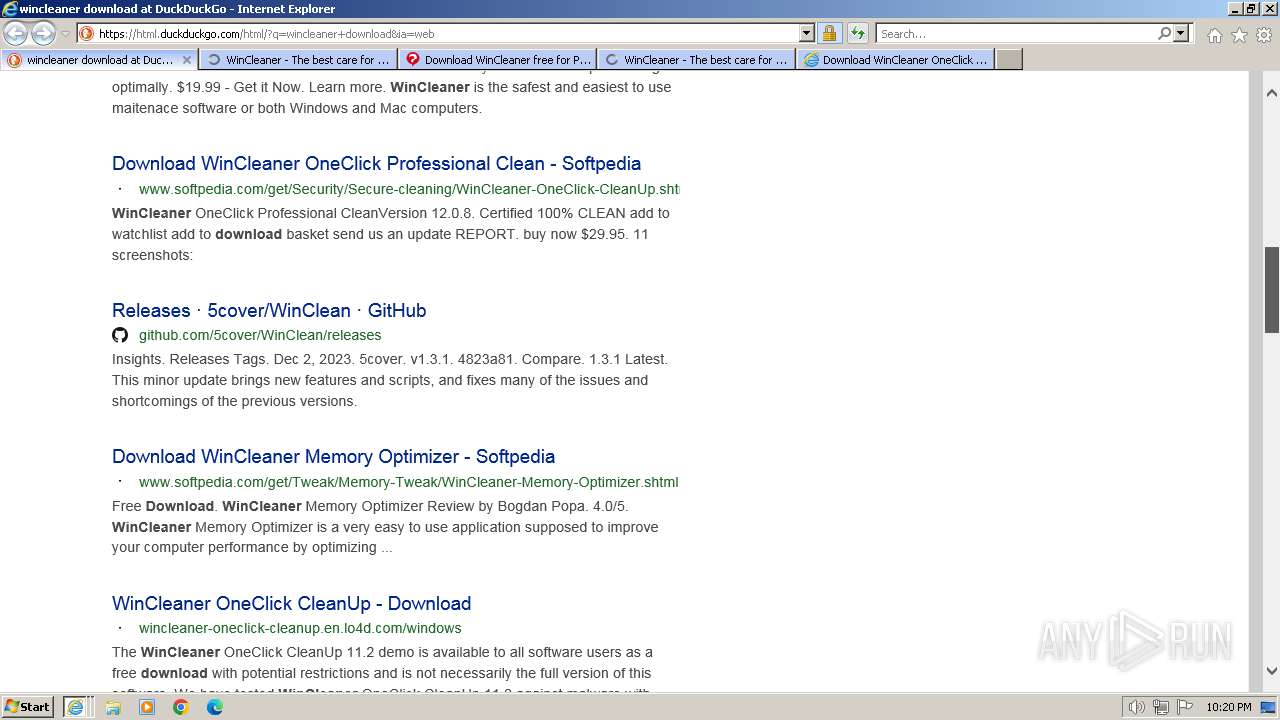Viewport: 1280px width, 720px height.
Task: Open Releases · 5cover/WinClean · GitHub result
Action: pos(269,310)
